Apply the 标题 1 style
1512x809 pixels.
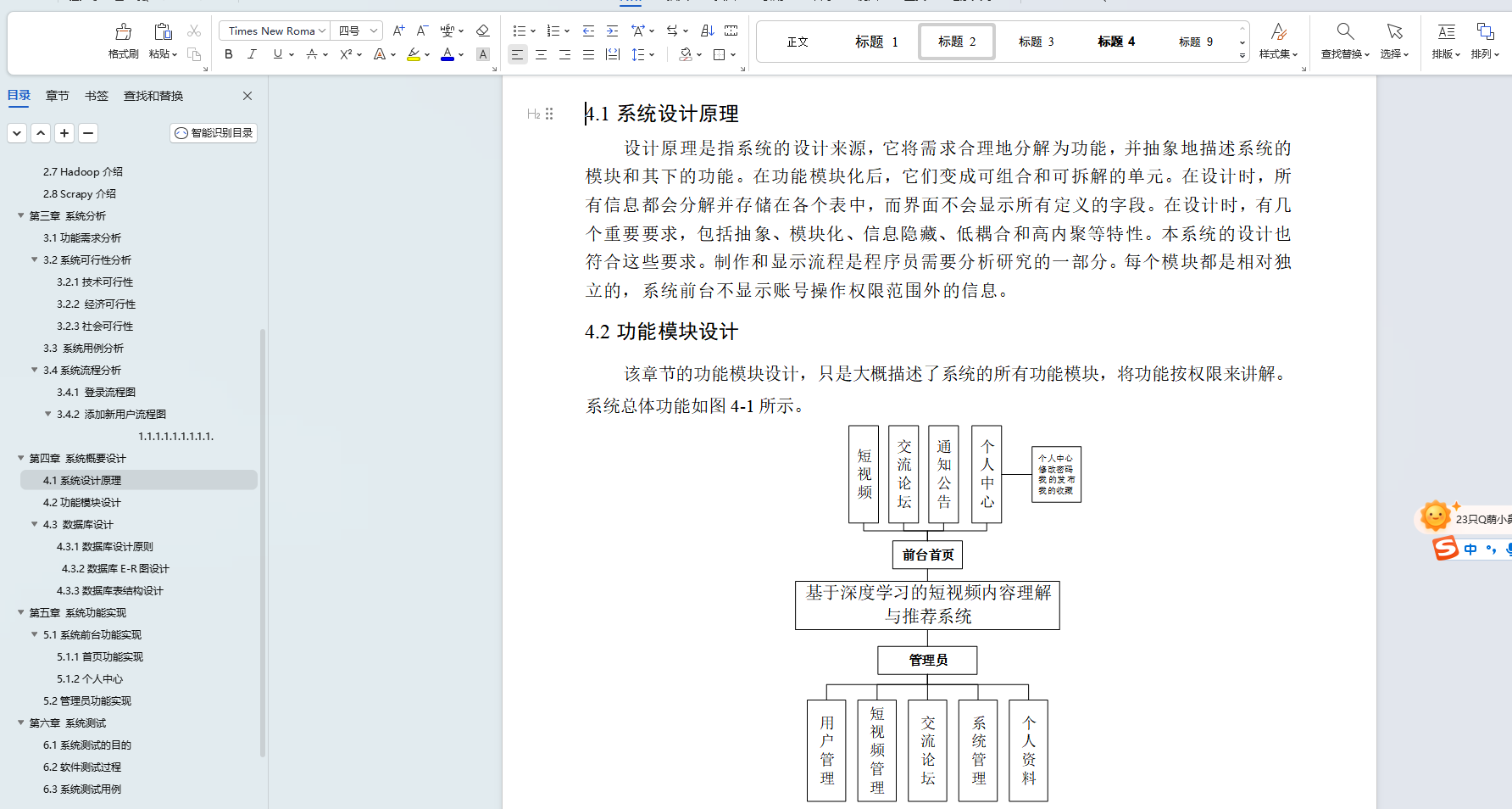pos(876,42)
